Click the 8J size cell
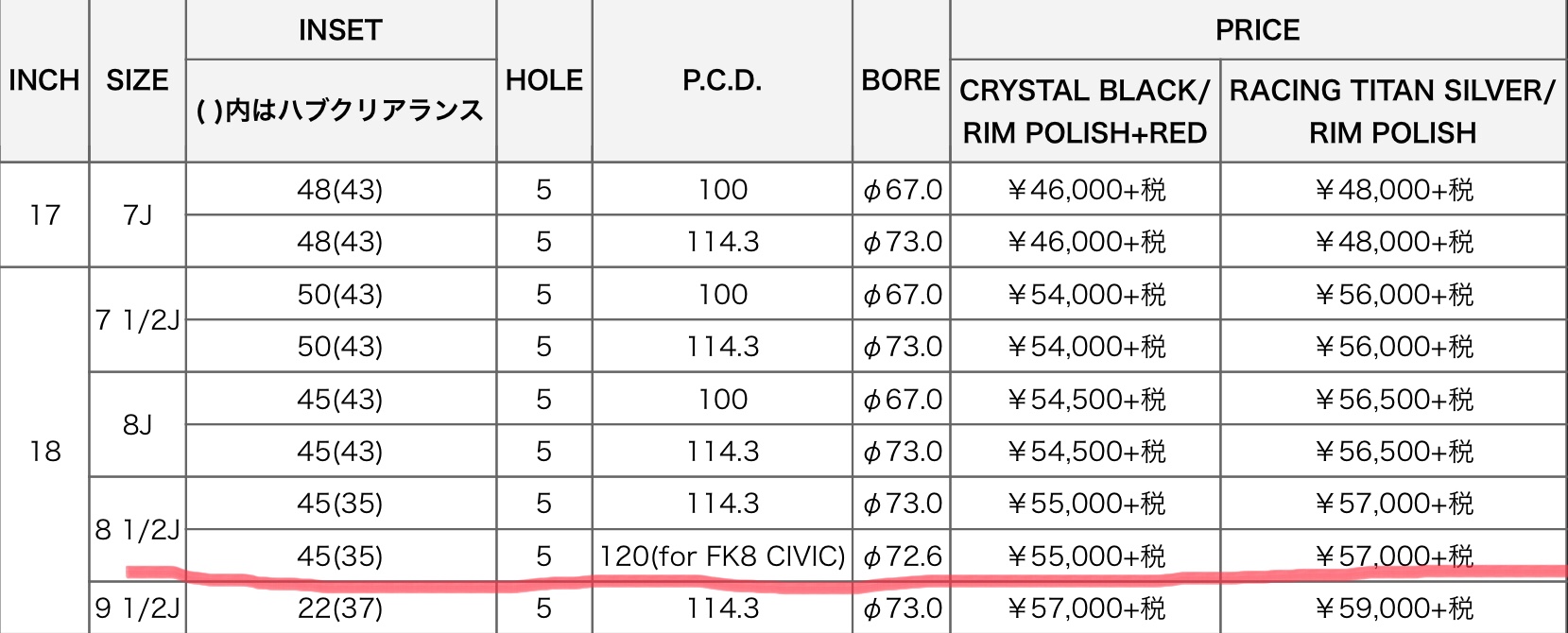 tap(137, 425)
